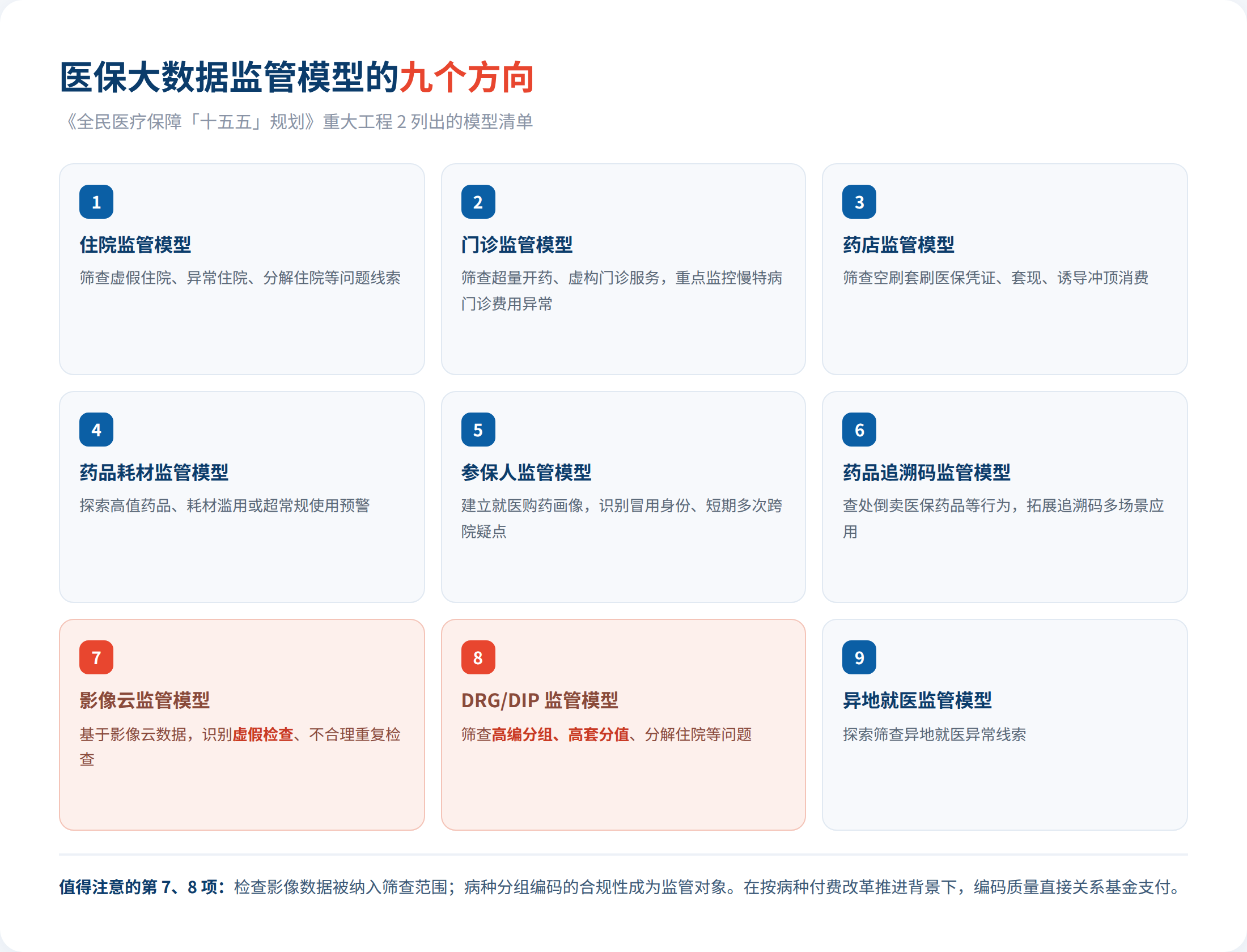This screenshot has width=1247, height=952.
Task: Click the subtitle mentioning 重大工程 2
Action: click(296, 122)
